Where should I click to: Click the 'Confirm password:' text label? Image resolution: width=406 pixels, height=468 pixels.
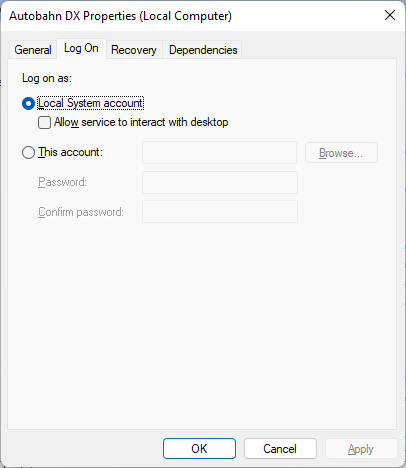(x=81, y=212)
